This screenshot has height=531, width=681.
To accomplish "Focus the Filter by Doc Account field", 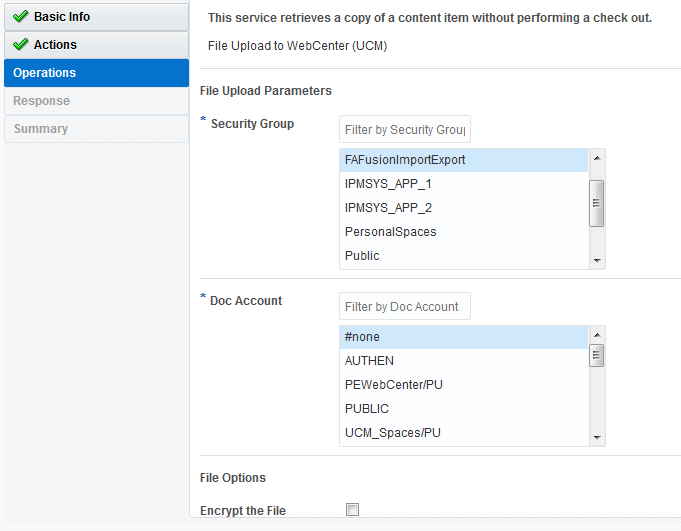I will tap(405, 307).
